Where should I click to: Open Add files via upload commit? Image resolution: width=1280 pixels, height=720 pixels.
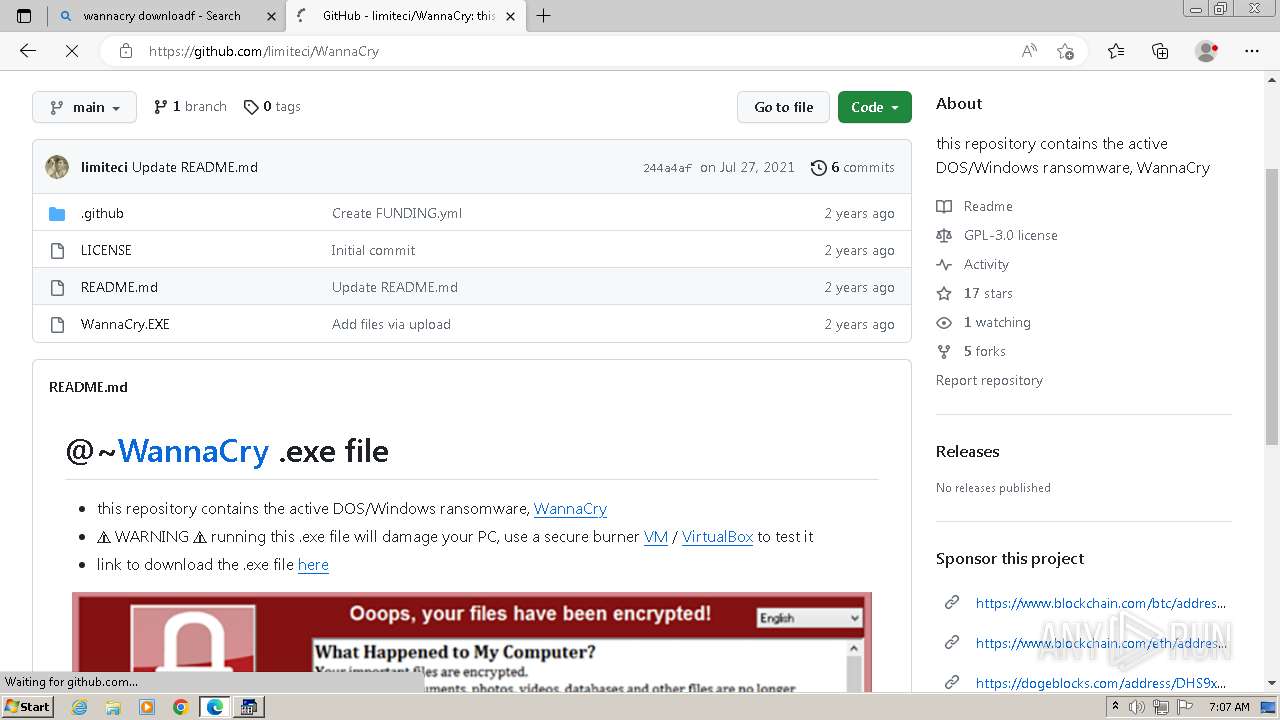pos(391,324)
